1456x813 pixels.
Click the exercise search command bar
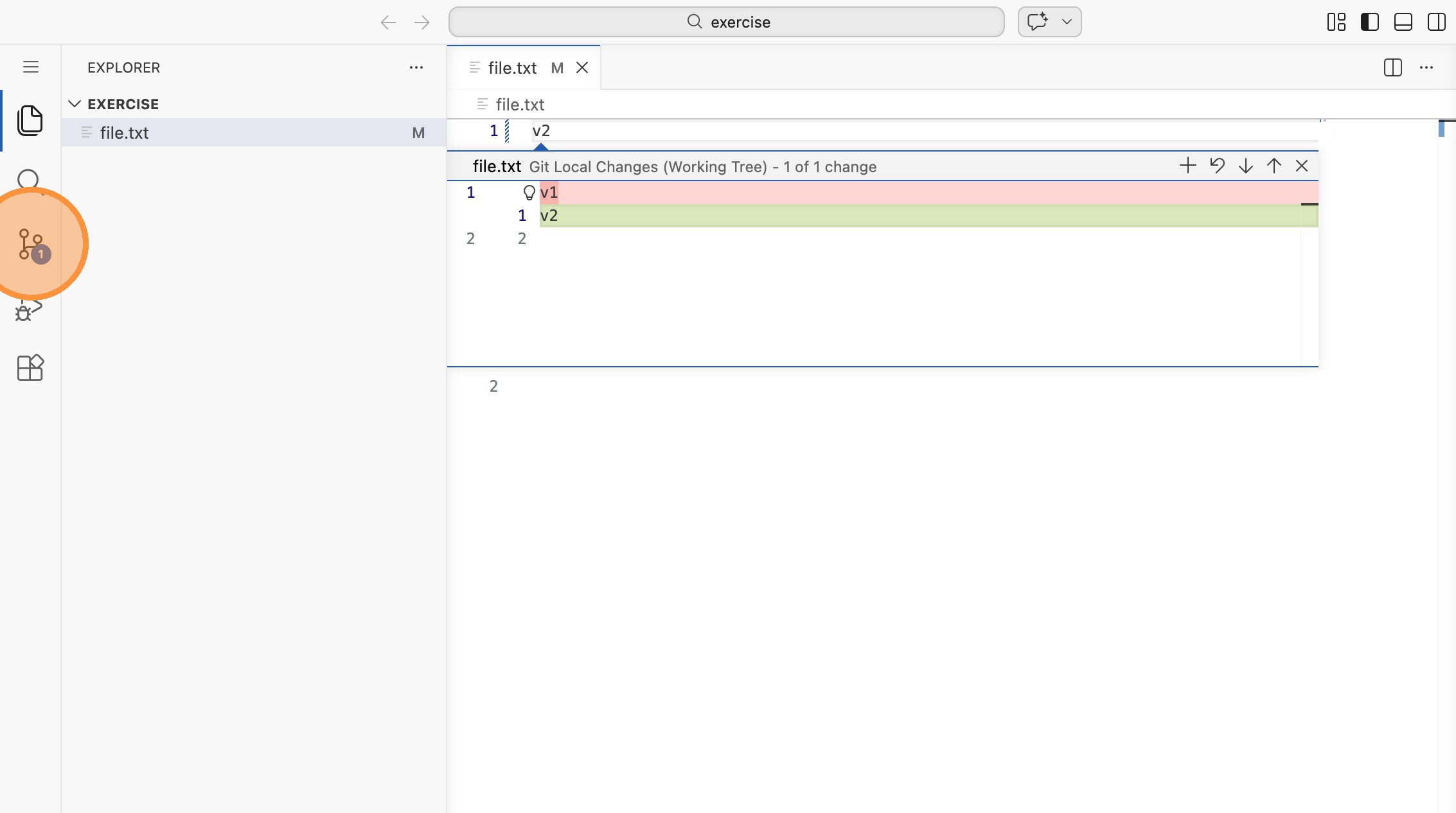[x=726, y=22]
